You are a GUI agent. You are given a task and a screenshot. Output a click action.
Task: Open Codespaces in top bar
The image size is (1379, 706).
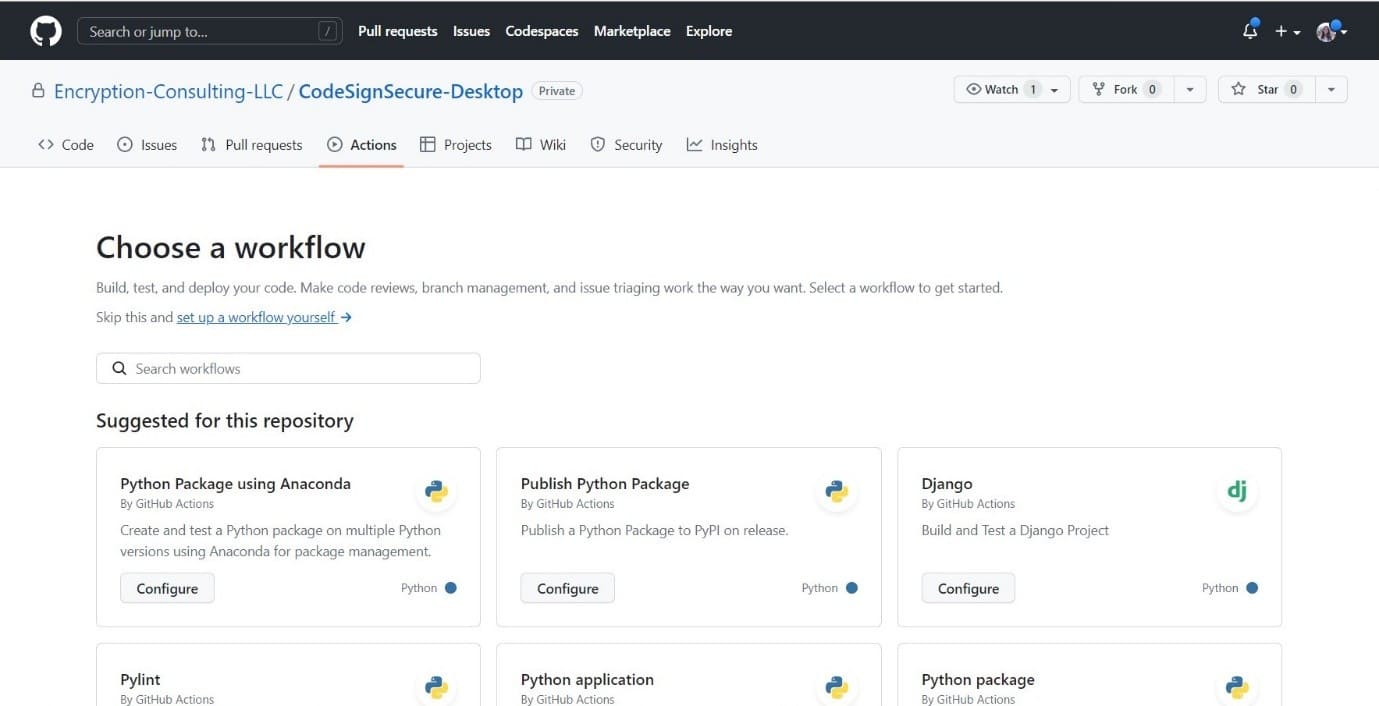(x=542, y=31)
